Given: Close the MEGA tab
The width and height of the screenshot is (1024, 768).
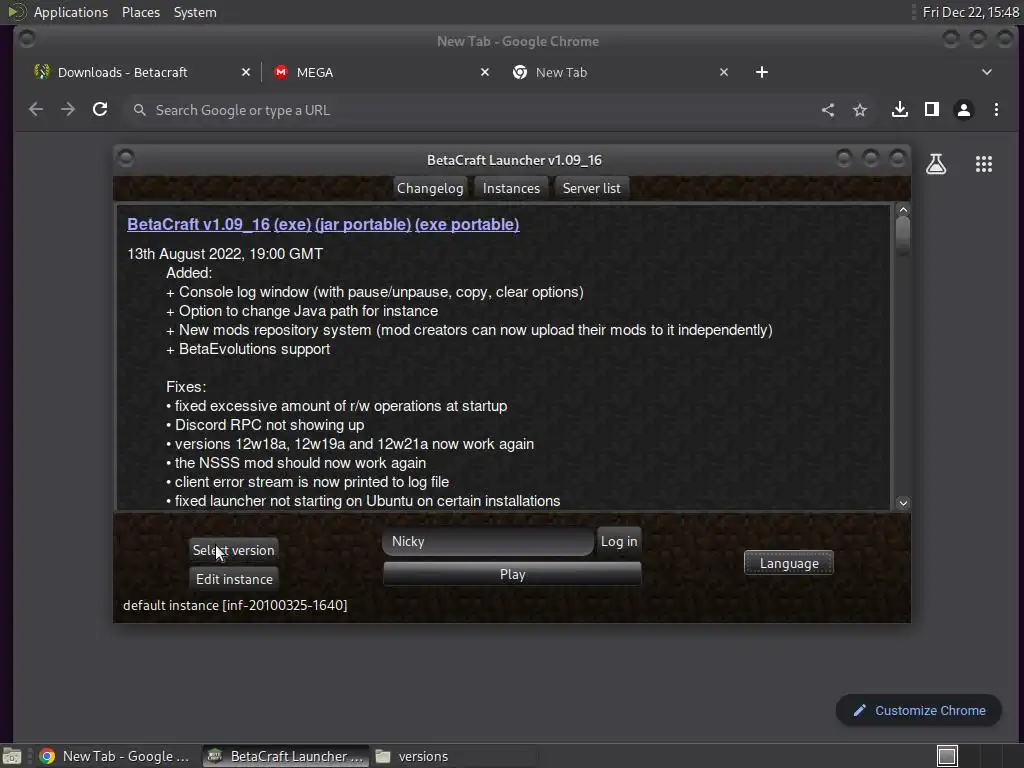Looking at the screenshot, I should [485, 72].
